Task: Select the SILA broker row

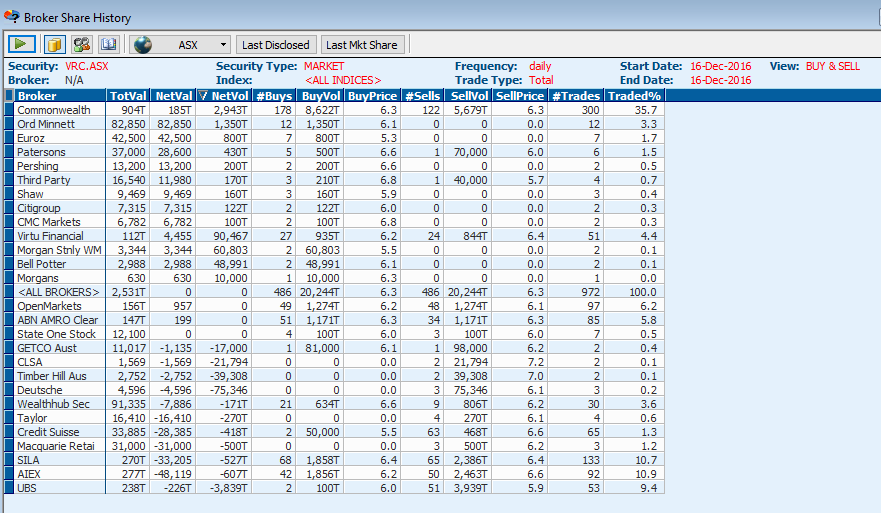Action: point(335,460)
